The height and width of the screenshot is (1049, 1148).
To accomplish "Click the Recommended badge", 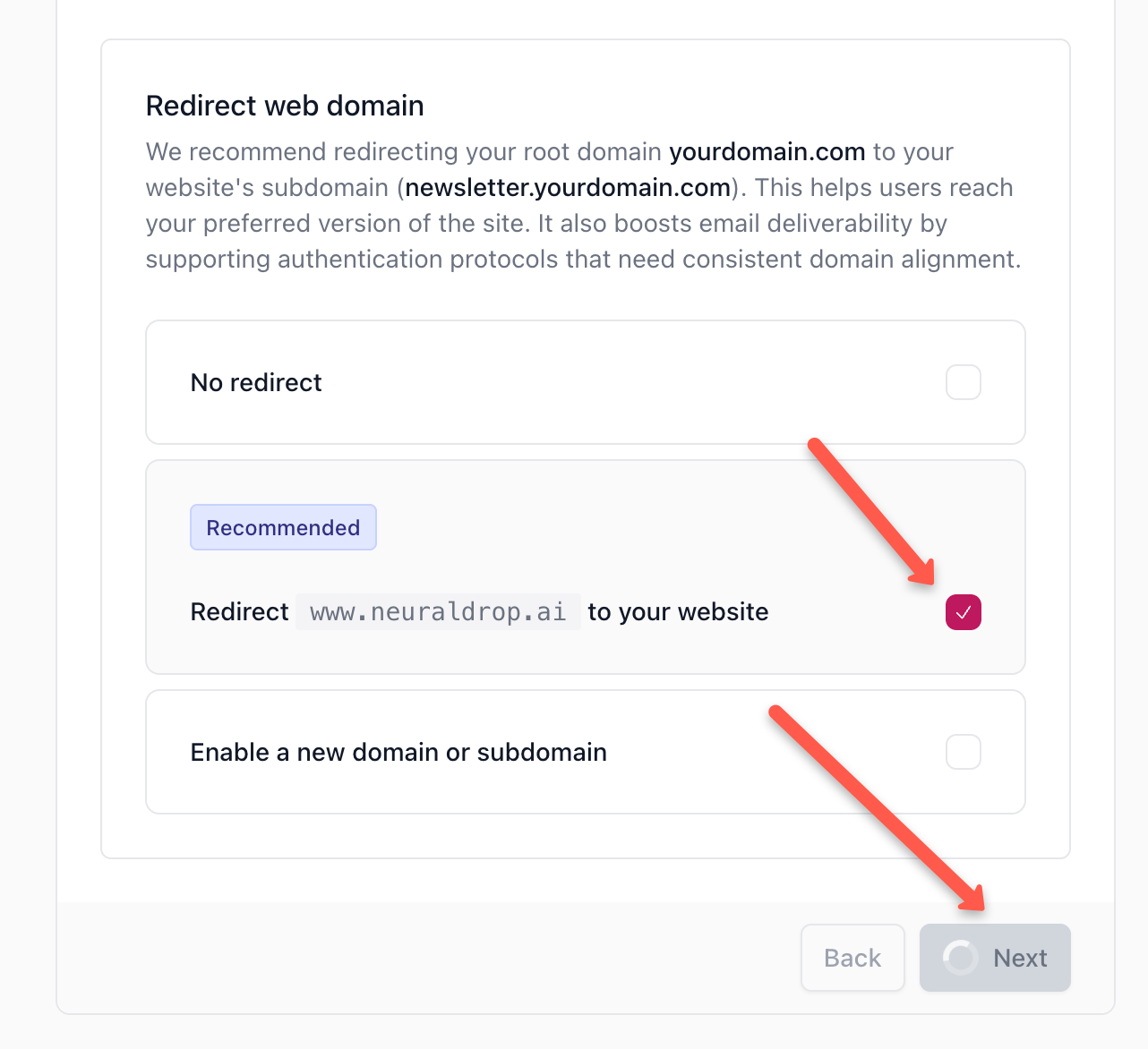I will pos(283,527).
